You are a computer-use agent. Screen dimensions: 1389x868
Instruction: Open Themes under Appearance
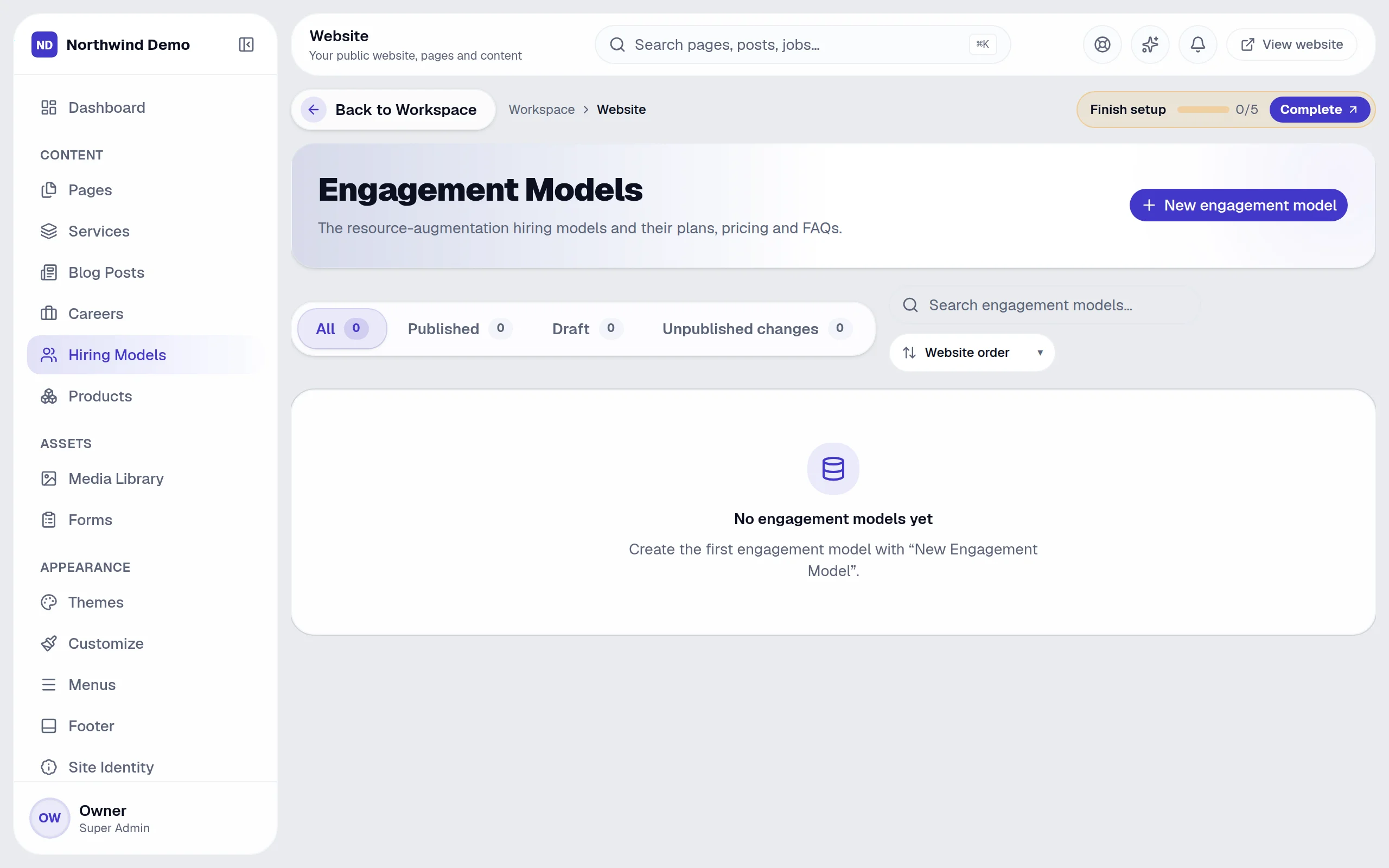tap(146, 602)
